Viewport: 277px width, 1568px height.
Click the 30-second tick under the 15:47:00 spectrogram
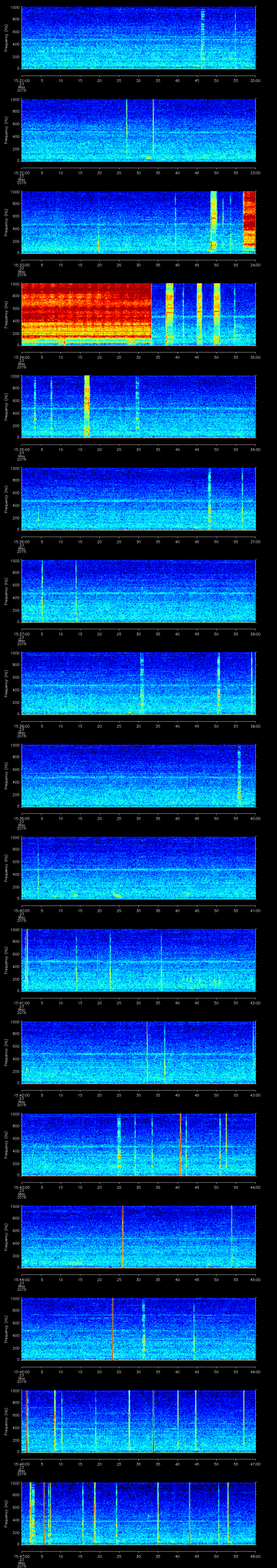point(138,1556)
